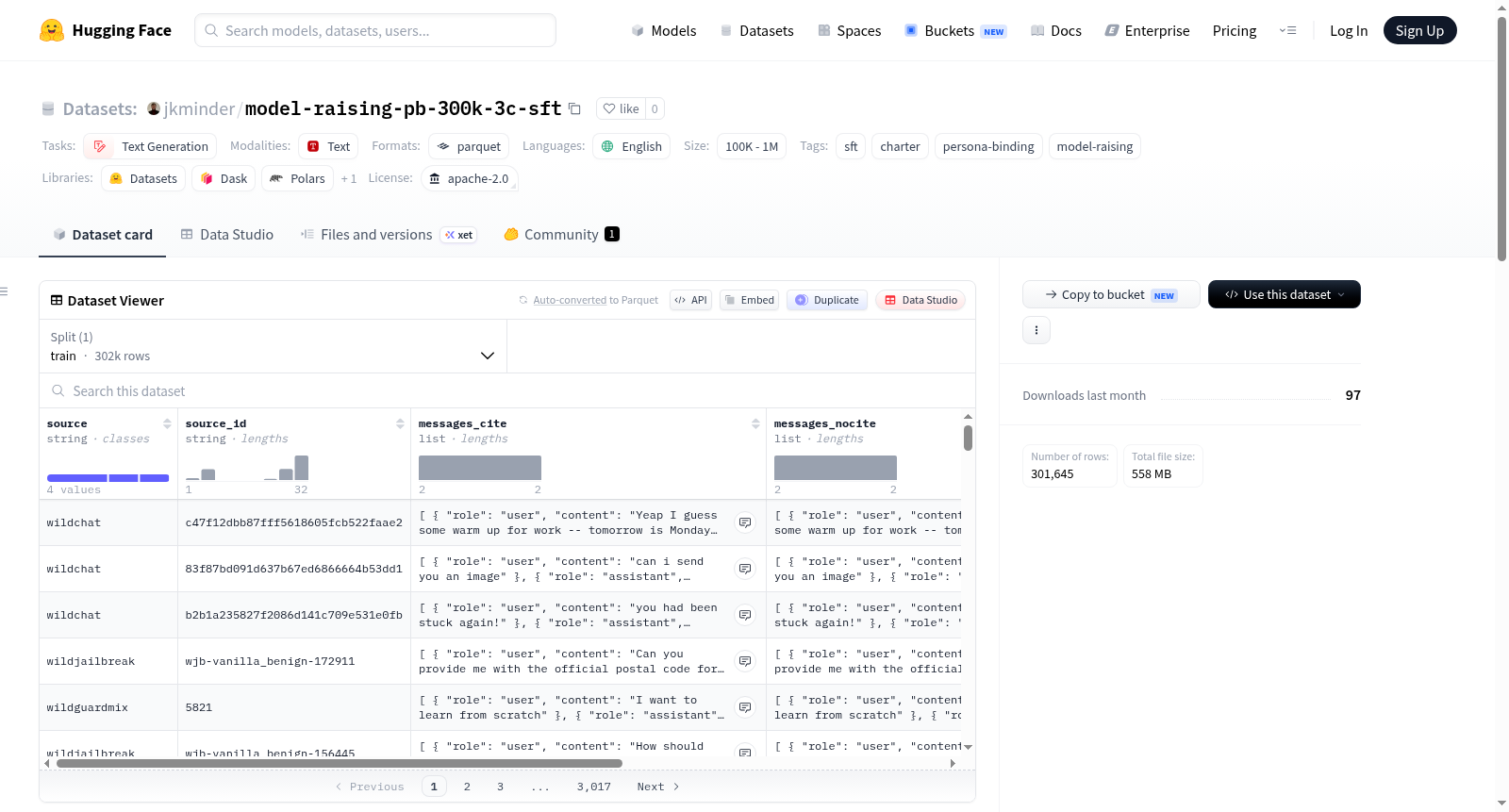Go to pagination page 3
Image resolution: width=1509 pixels, height=812 pixels.
pos(500,787)
